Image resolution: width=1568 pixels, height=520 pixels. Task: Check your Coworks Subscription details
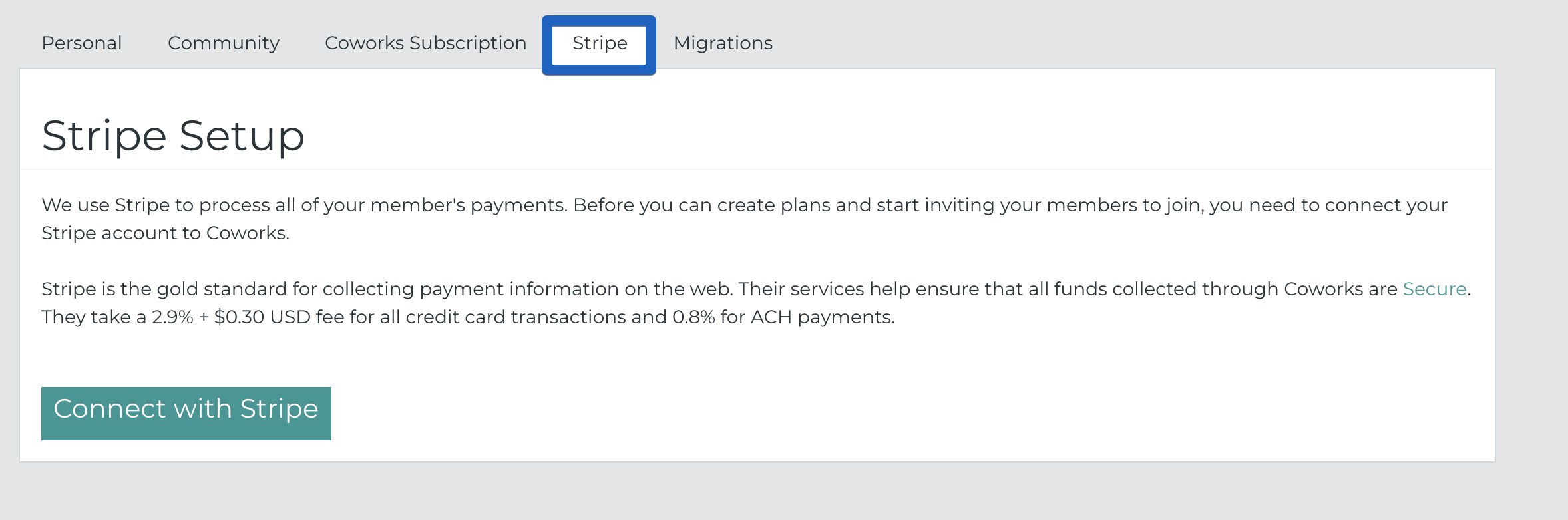point(425,43)
